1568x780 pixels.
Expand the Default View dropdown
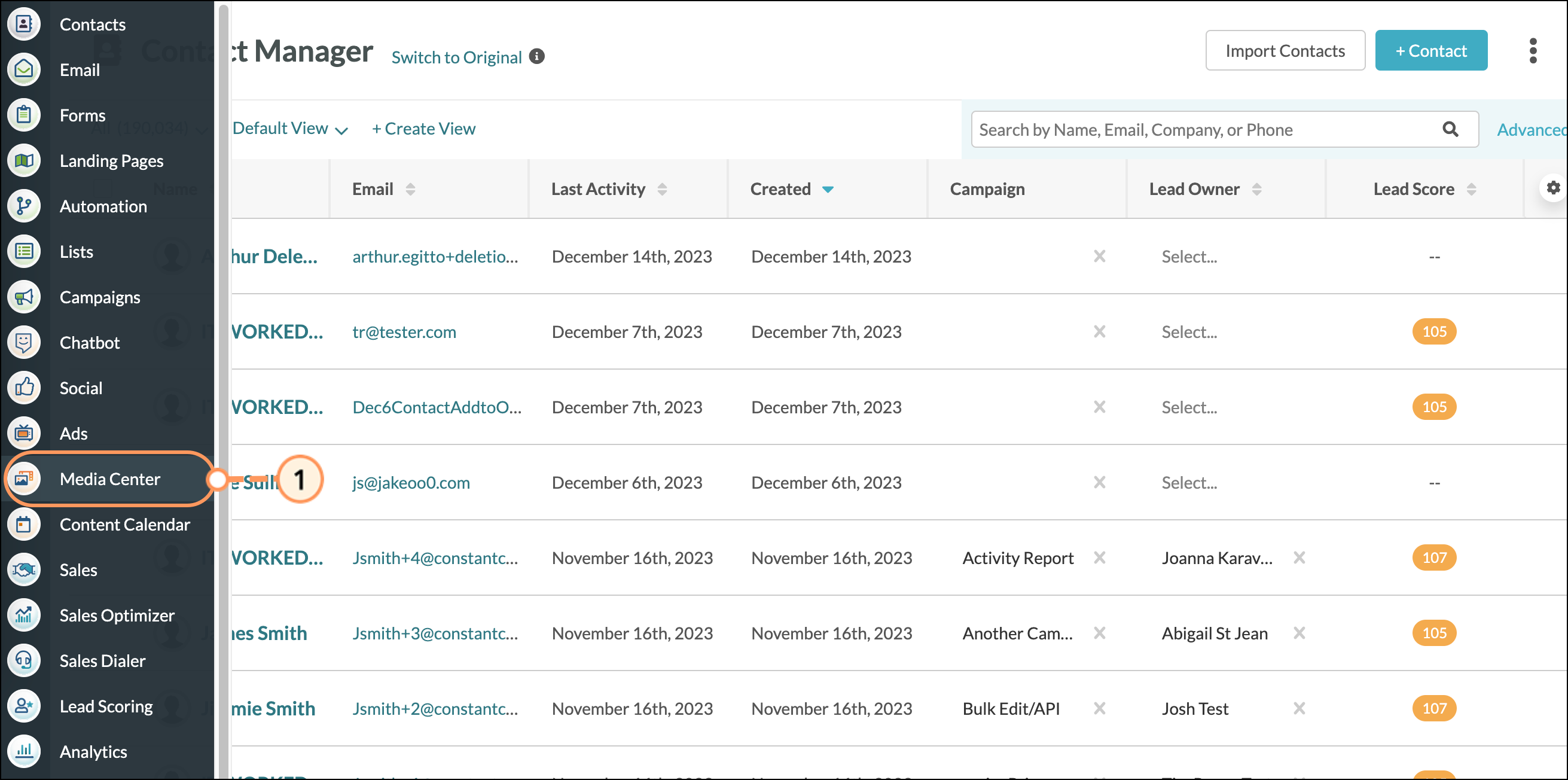coord(289,129)
